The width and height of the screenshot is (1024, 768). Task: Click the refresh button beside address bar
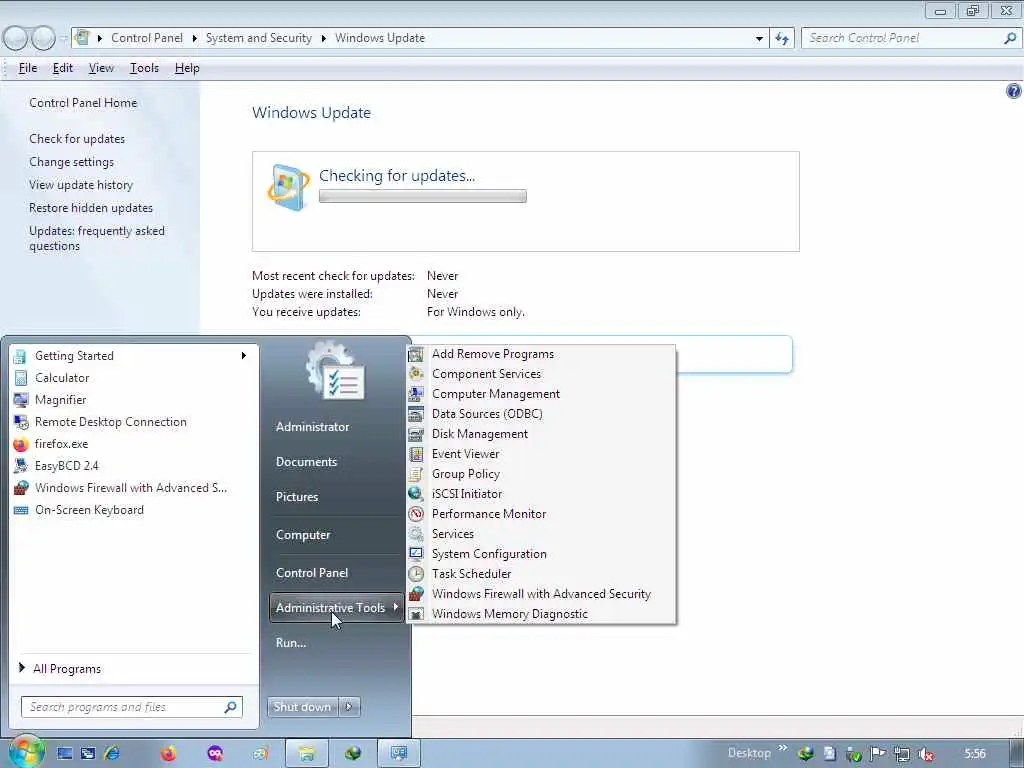[x=782, y=39]
